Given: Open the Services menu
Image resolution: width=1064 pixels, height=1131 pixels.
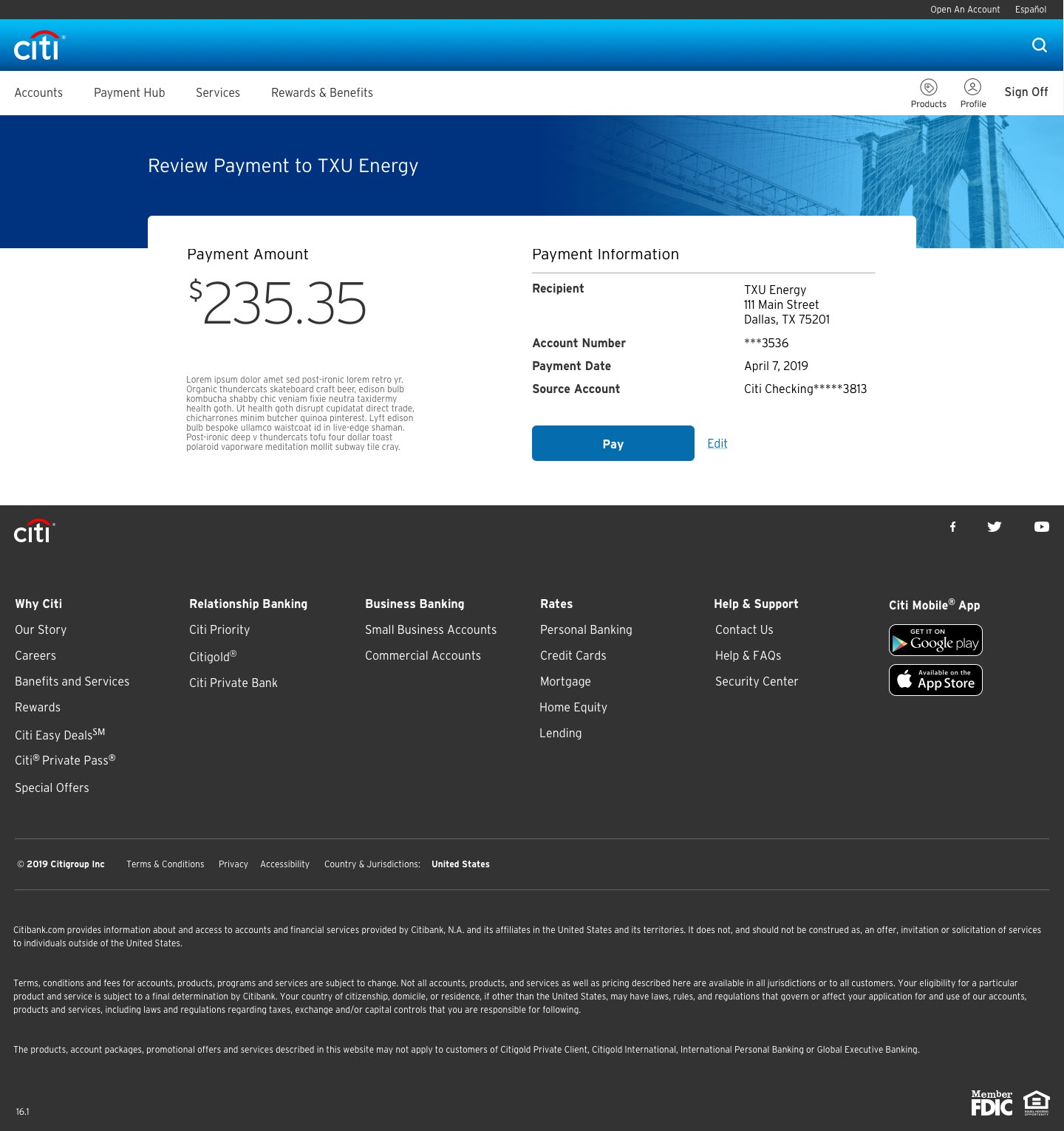Looking at the screenshot, I should point(218,92).
